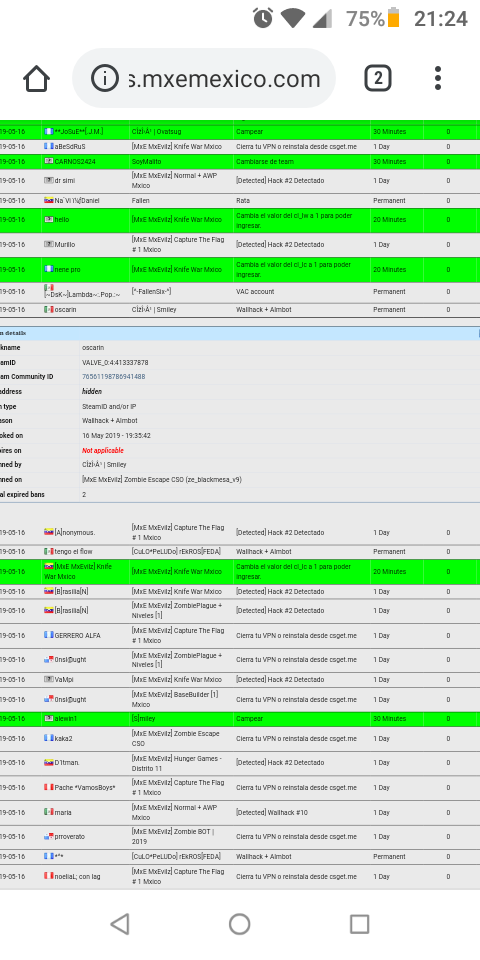Click '30 Minutes' length in CARNOS2424 row
This screenshot has width=480, height=960.
[x=389, y=162]
